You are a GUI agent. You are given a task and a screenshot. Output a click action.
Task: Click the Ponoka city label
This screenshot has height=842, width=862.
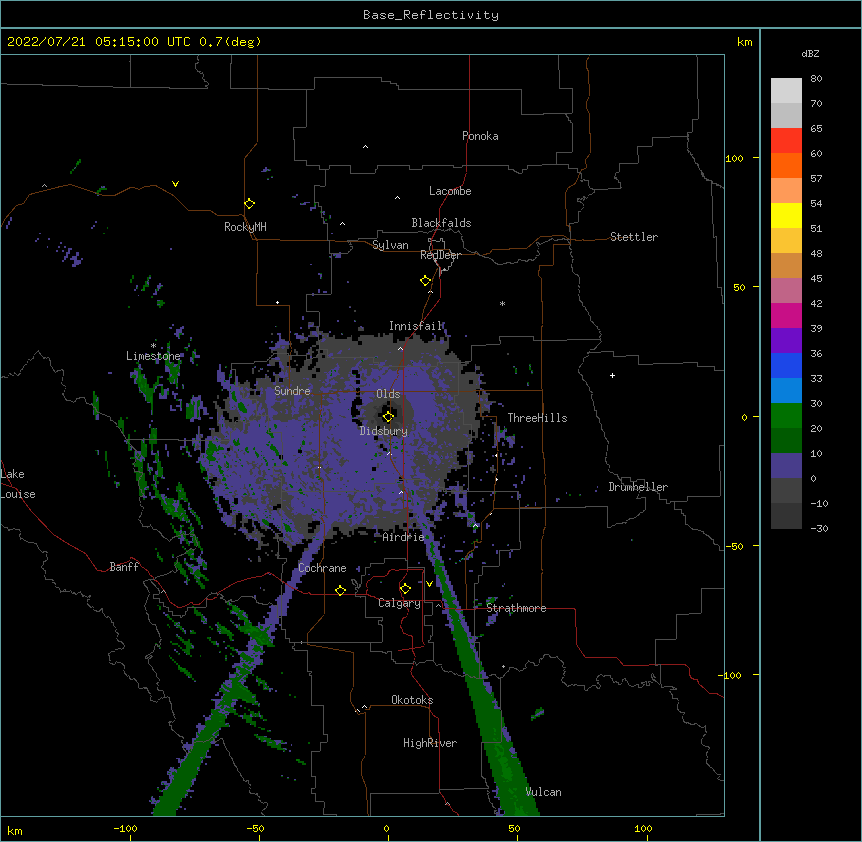[480, 136]
